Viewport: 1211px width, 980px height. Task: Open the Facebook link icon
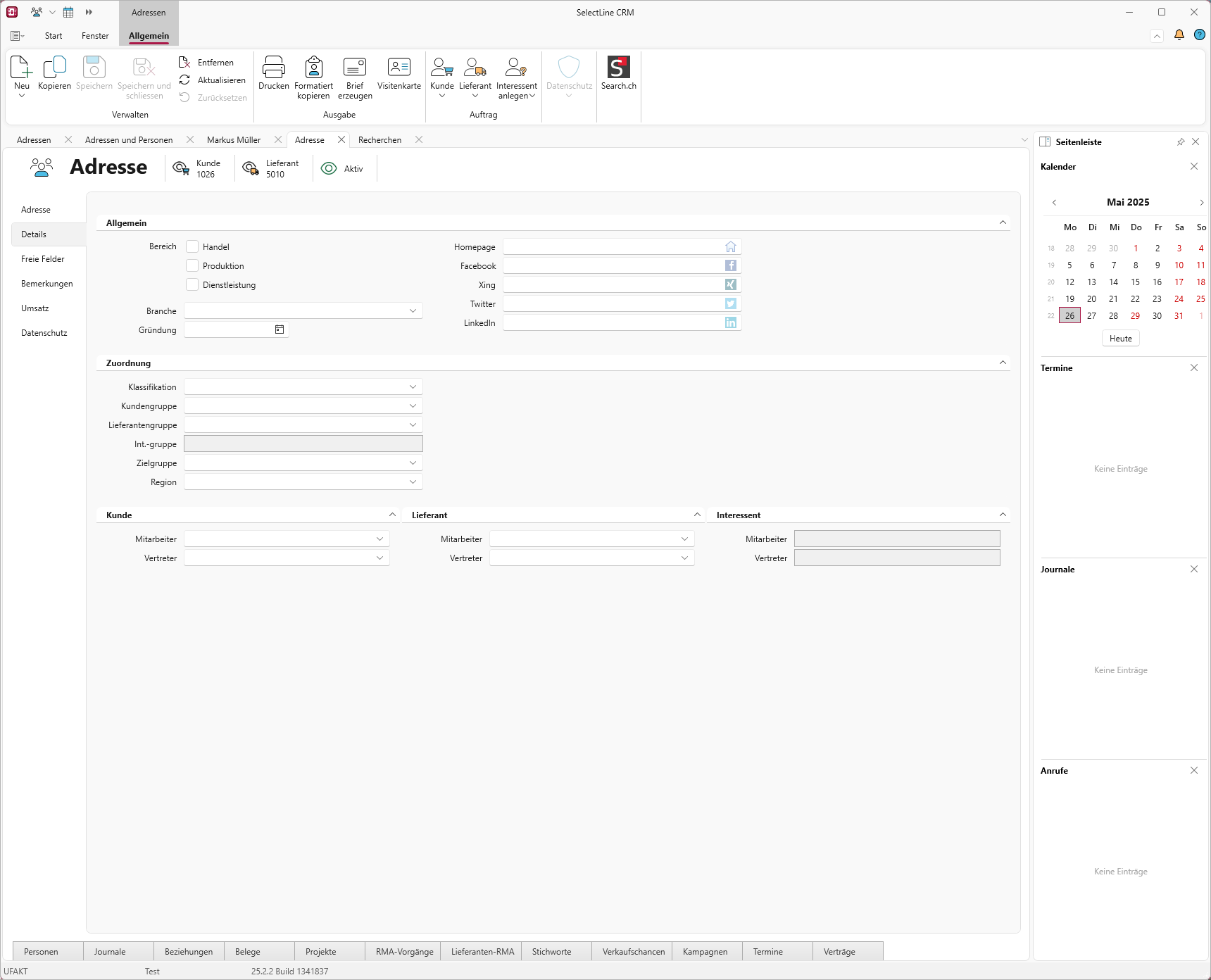click(x=731, y=265)
